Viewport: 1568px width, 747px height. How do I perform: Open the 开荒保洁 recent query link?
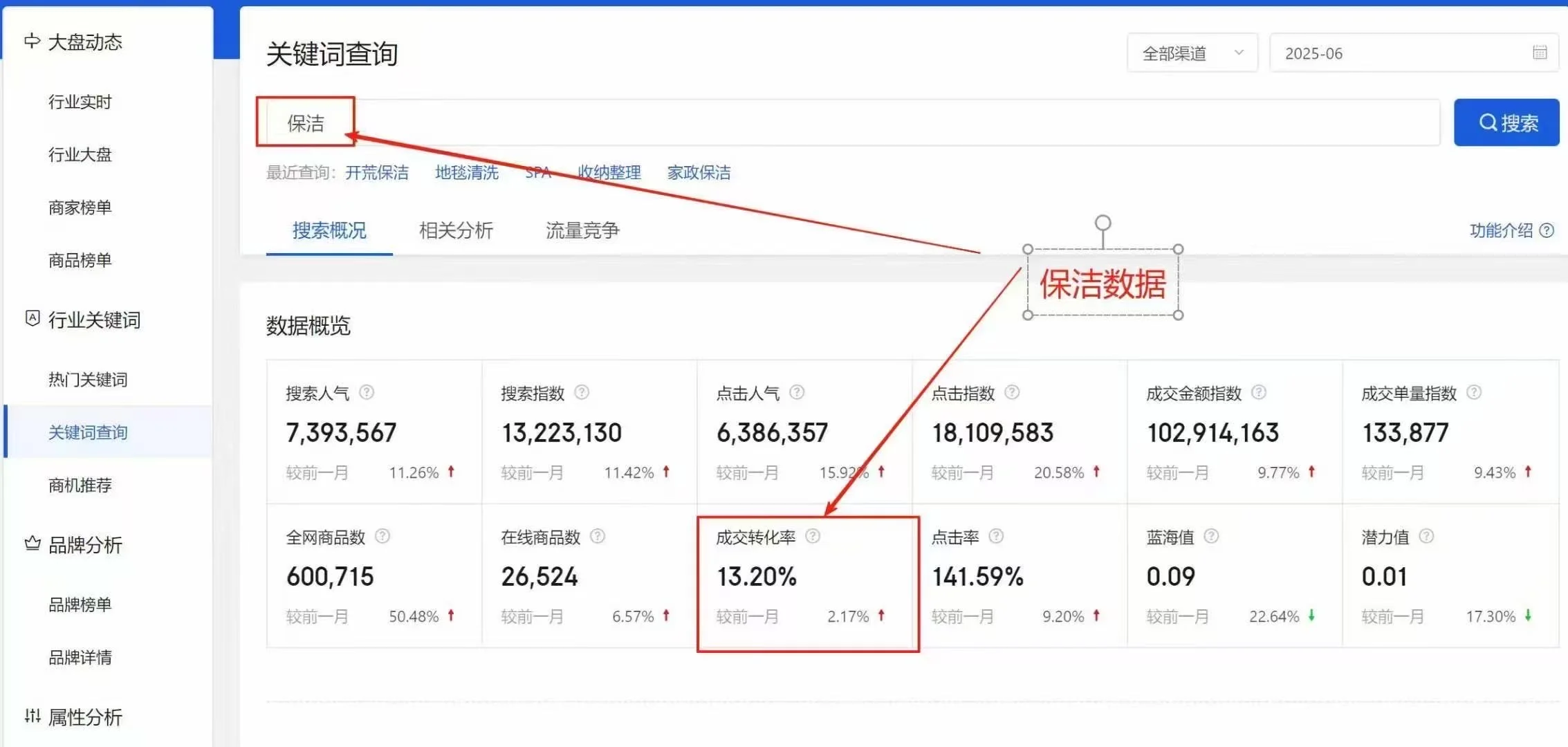click(x=377, y=173)
